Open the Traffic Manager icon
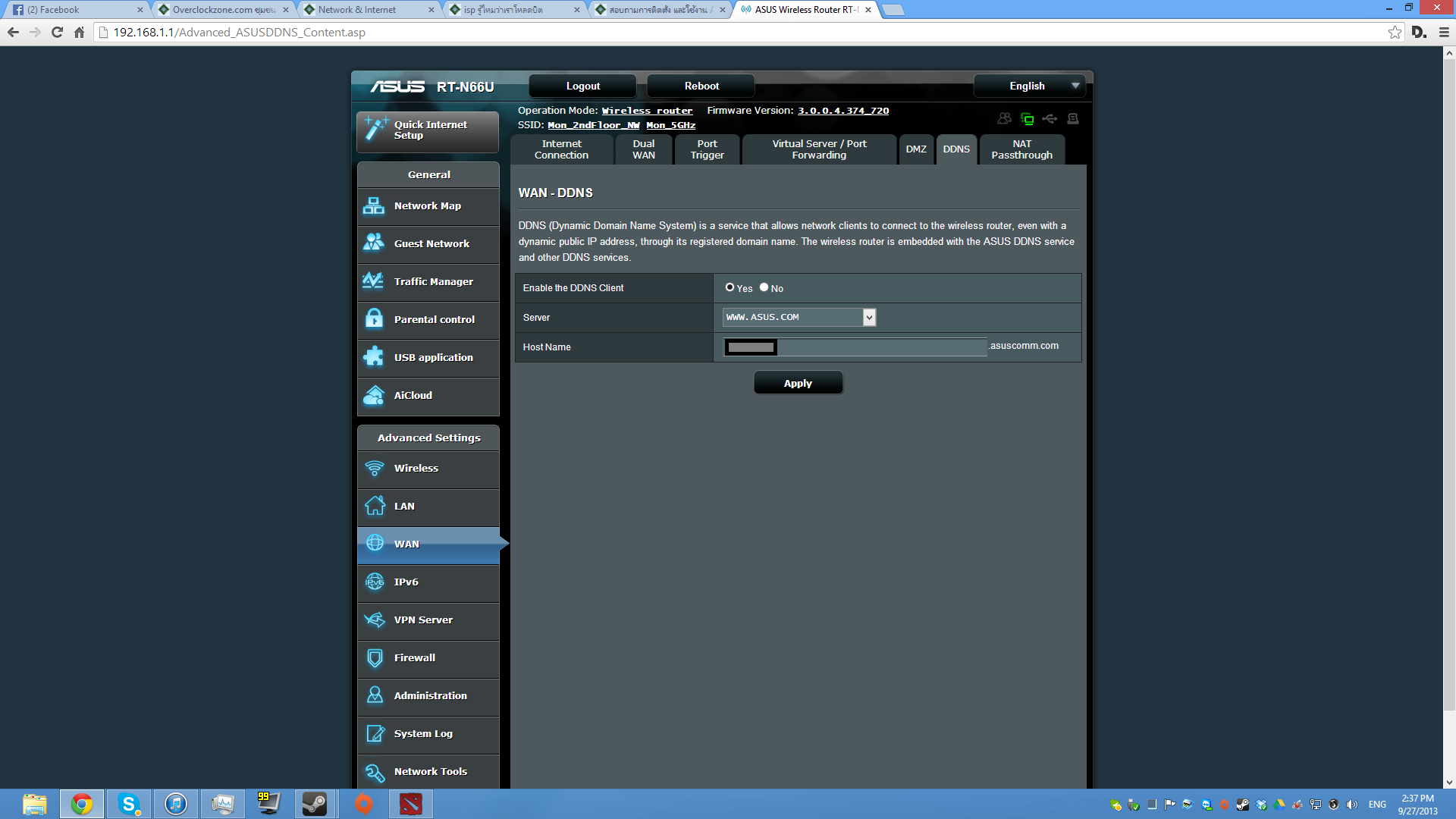The width and height of the screenshot is (1456, 819). 374,281
